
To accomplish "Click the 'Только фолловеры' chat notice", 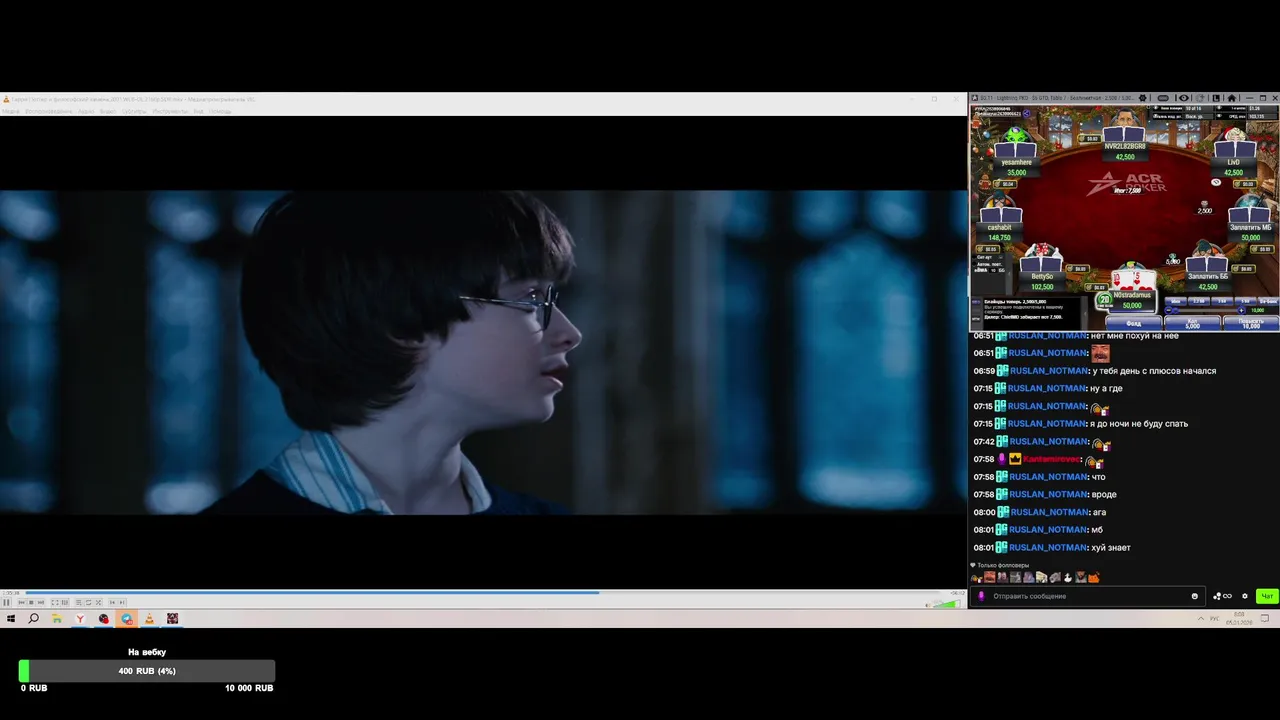I will [1000, 565].
